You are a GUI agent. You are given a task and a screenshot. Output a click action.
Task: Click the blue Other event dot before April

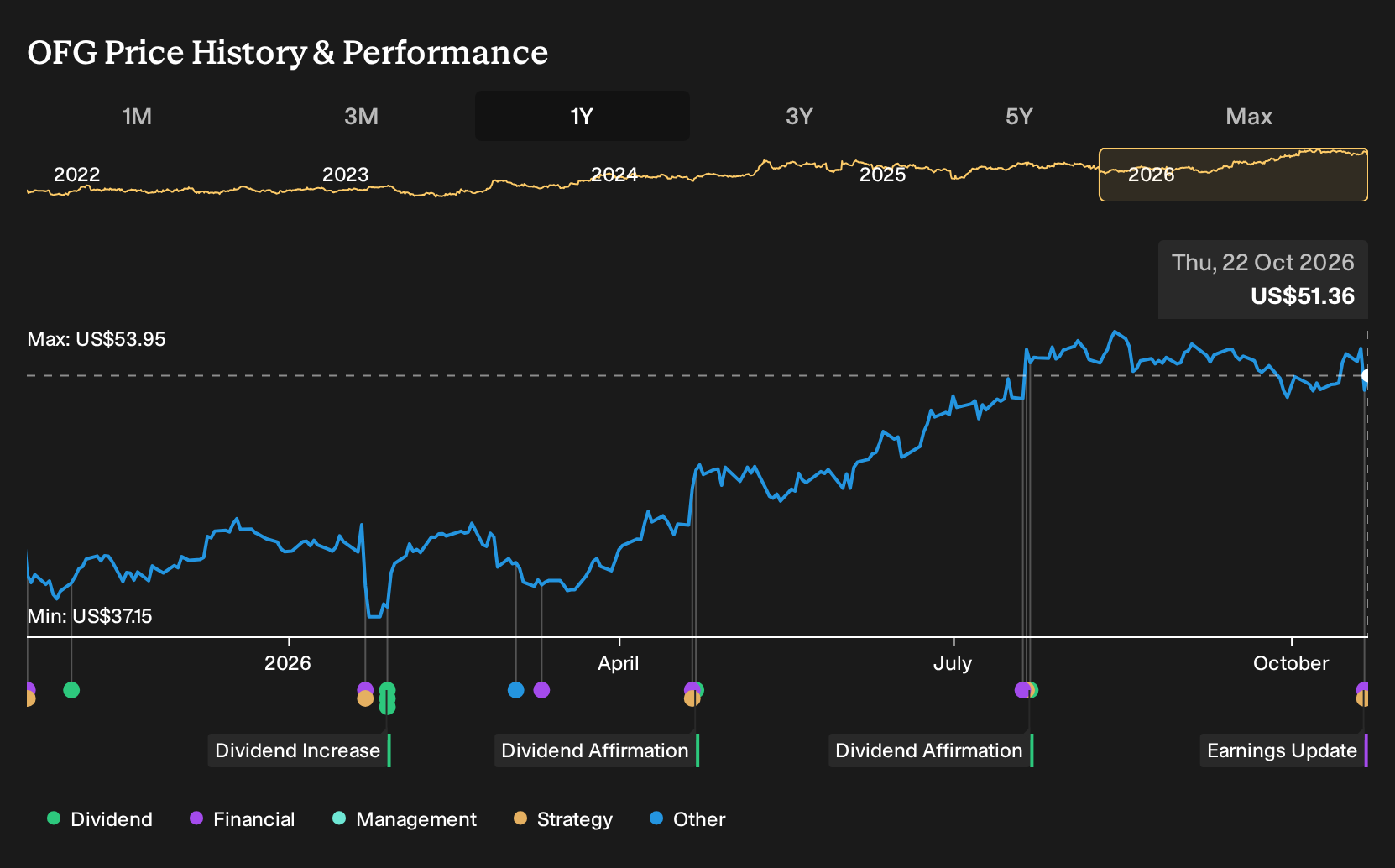click(516, 690)
